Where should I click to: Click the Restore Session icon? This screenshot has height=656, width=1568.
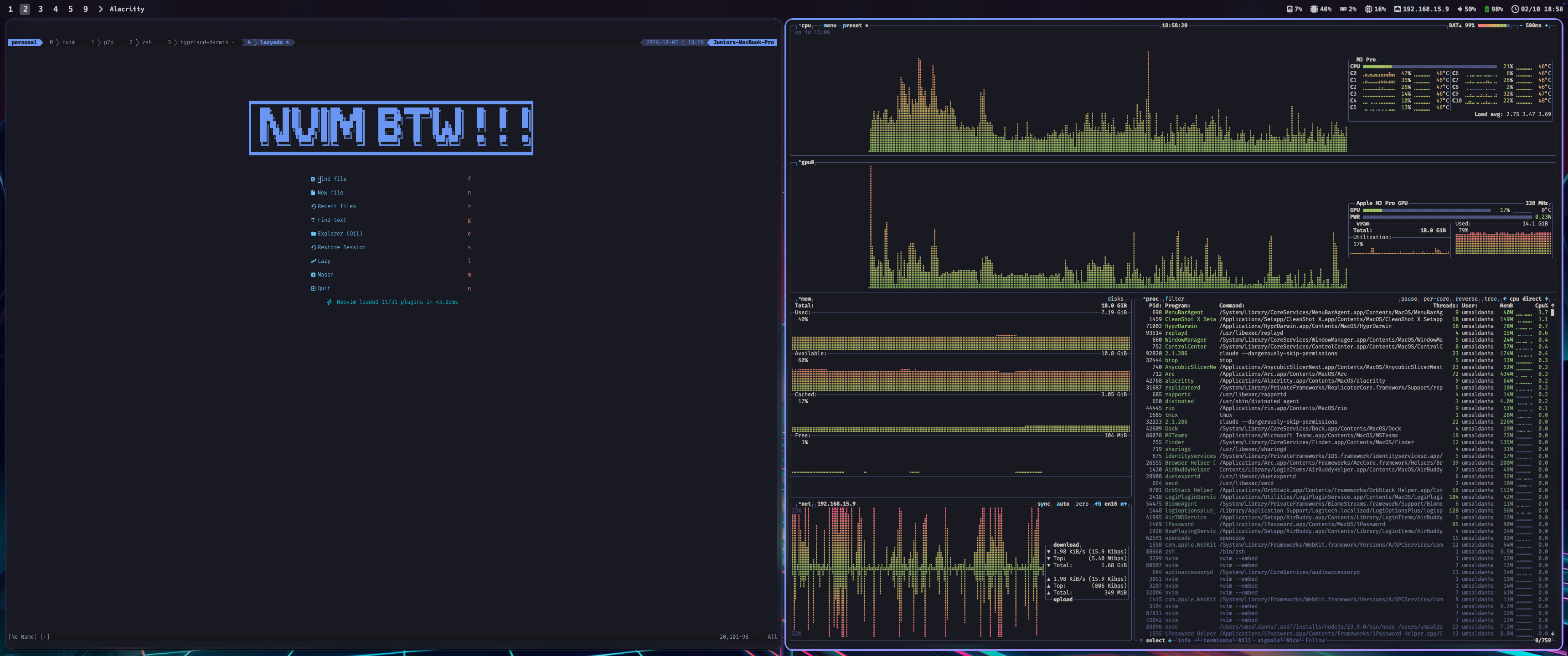314,248
